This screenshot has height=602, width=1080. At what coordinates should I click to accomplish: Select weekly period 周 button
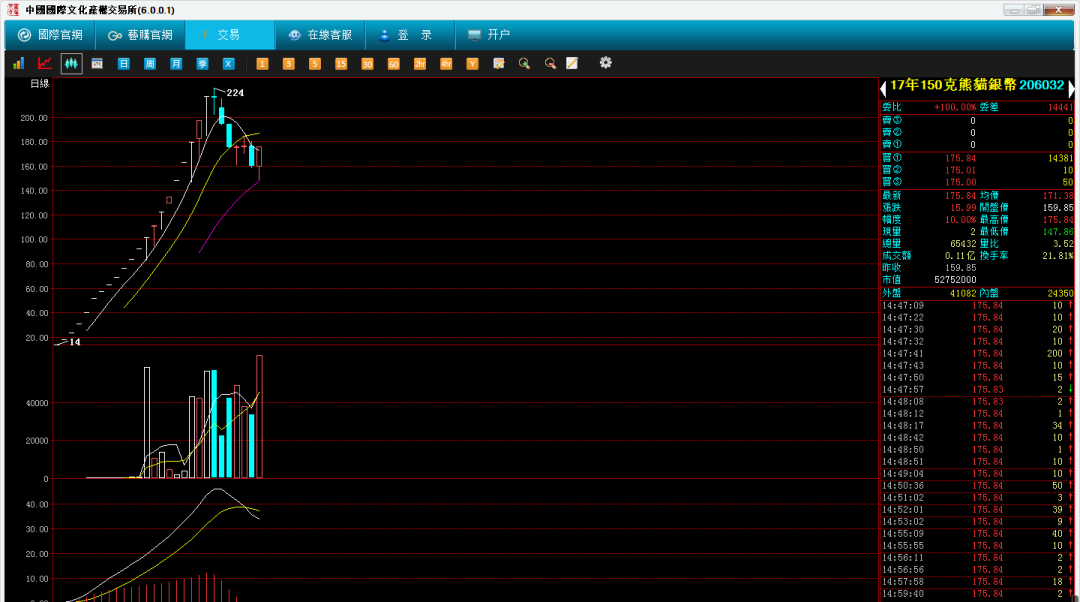coord(149,63)
